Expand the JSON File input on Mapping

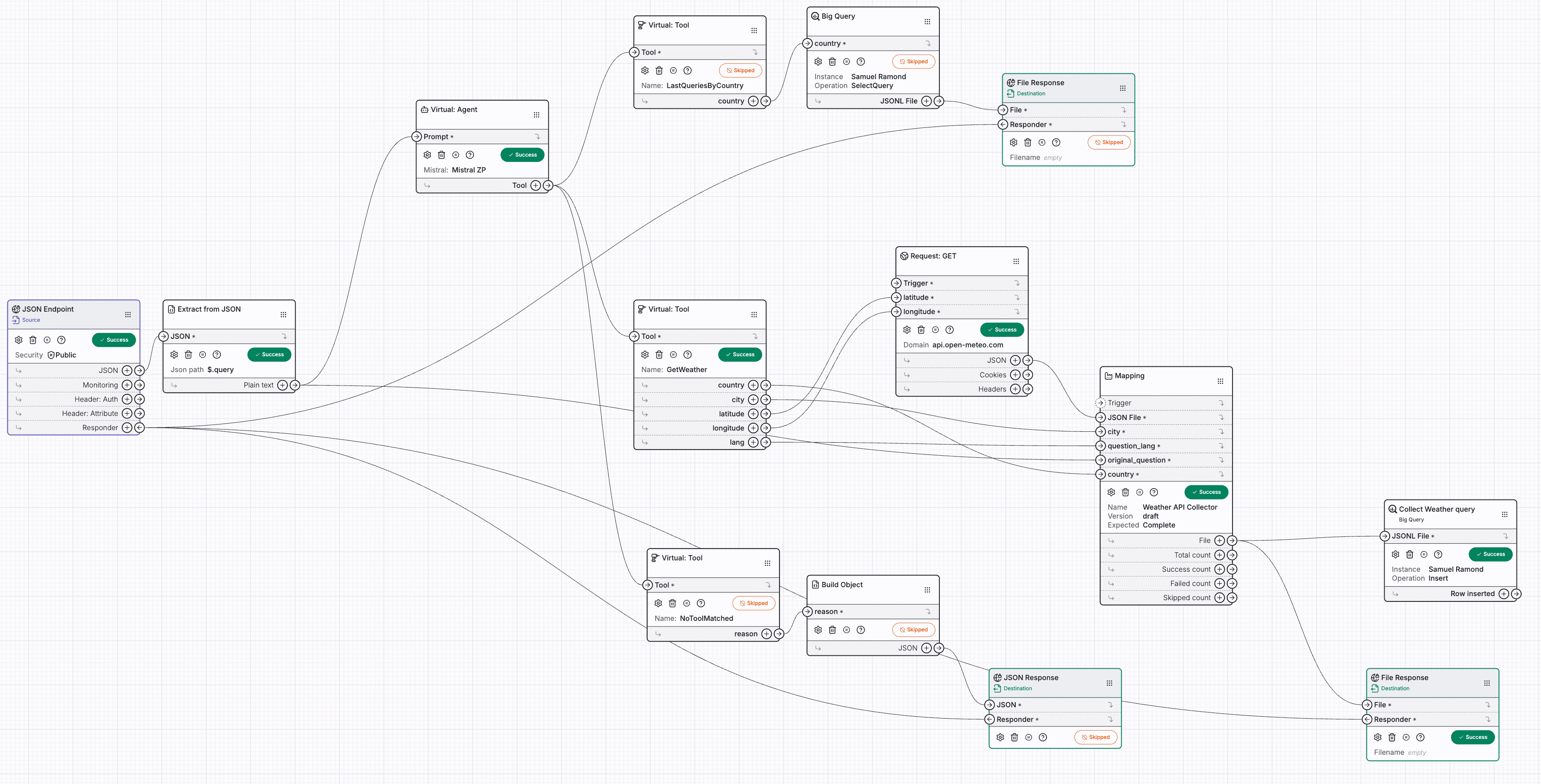coord(1221,418)
